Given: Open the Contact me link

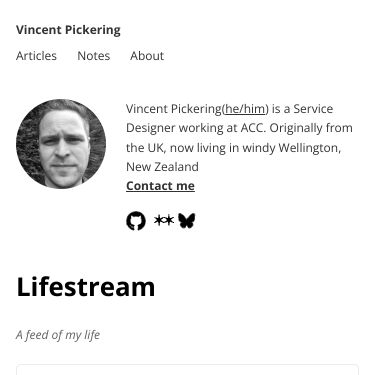Looking at the screenshot, I should point(160,186).
